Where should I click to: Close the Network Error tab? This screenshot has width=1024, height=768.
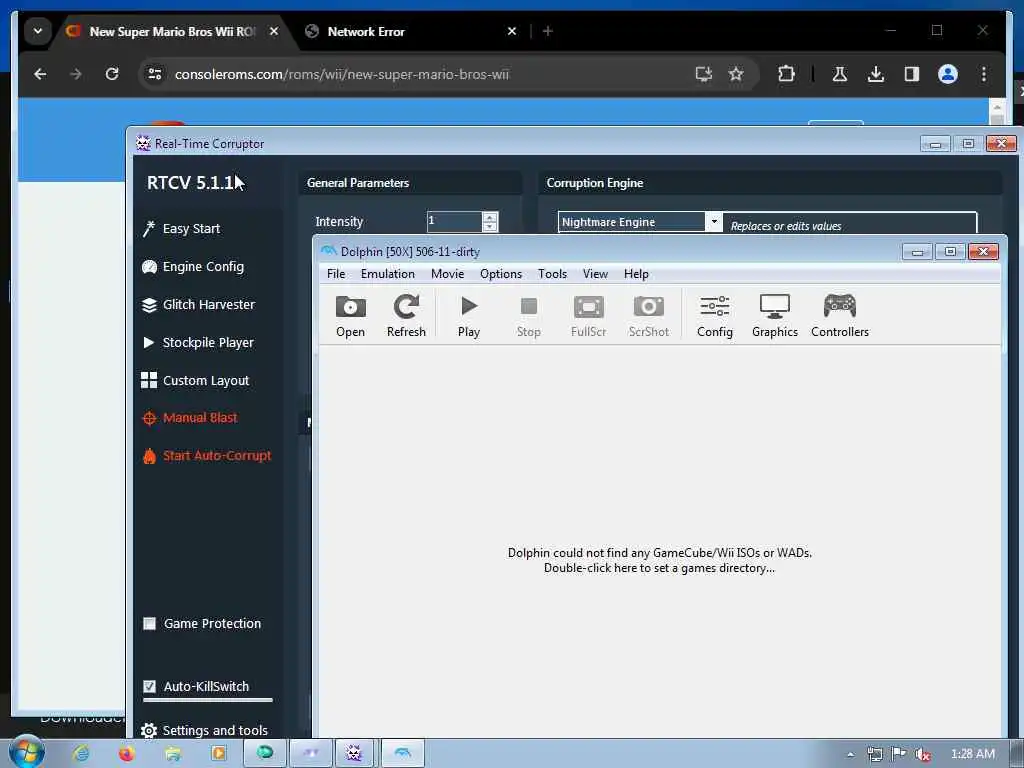click(x=512, y=31)
